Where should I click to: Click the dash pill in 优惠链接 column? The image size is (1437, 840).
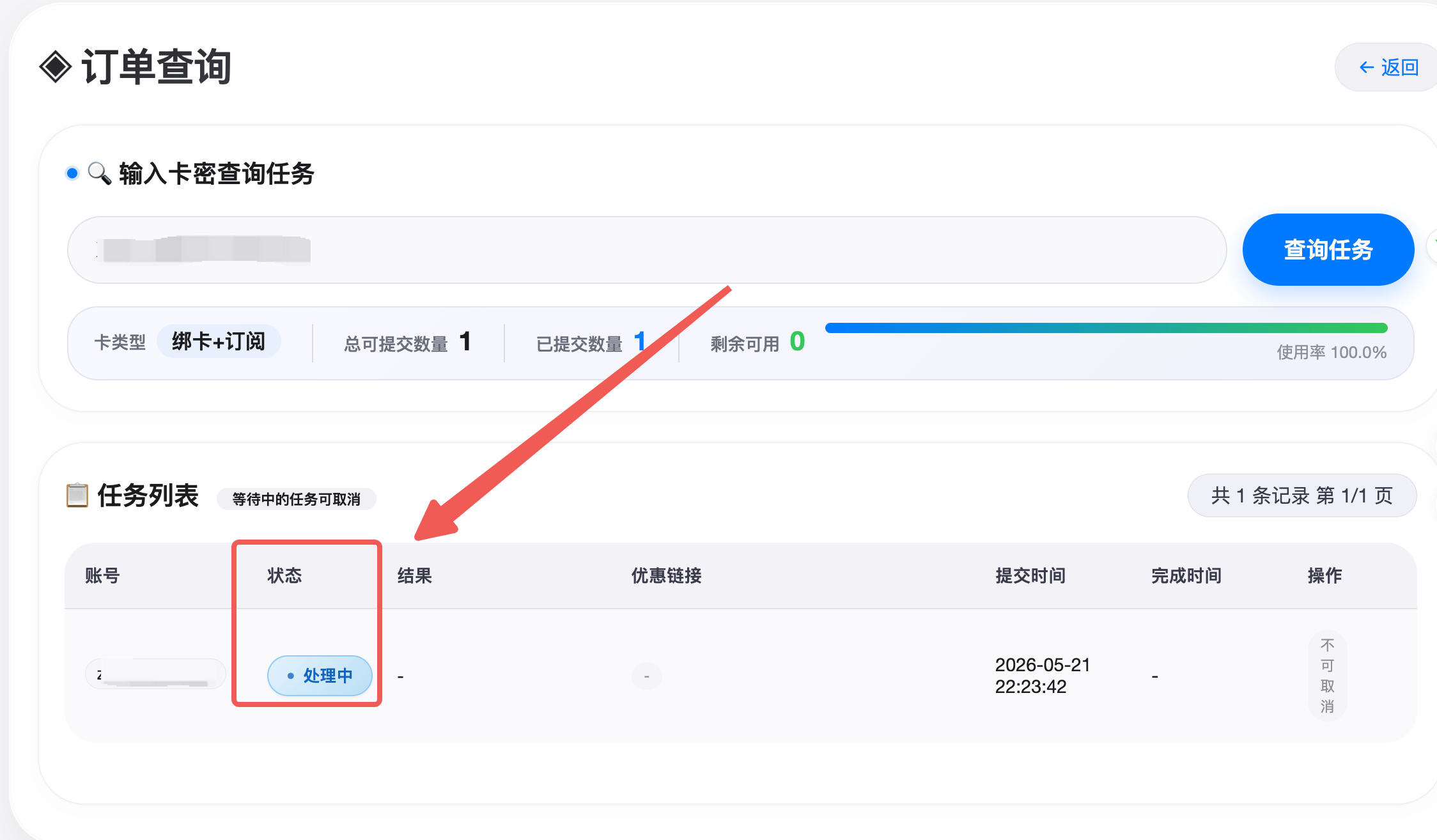coord(647,676)
